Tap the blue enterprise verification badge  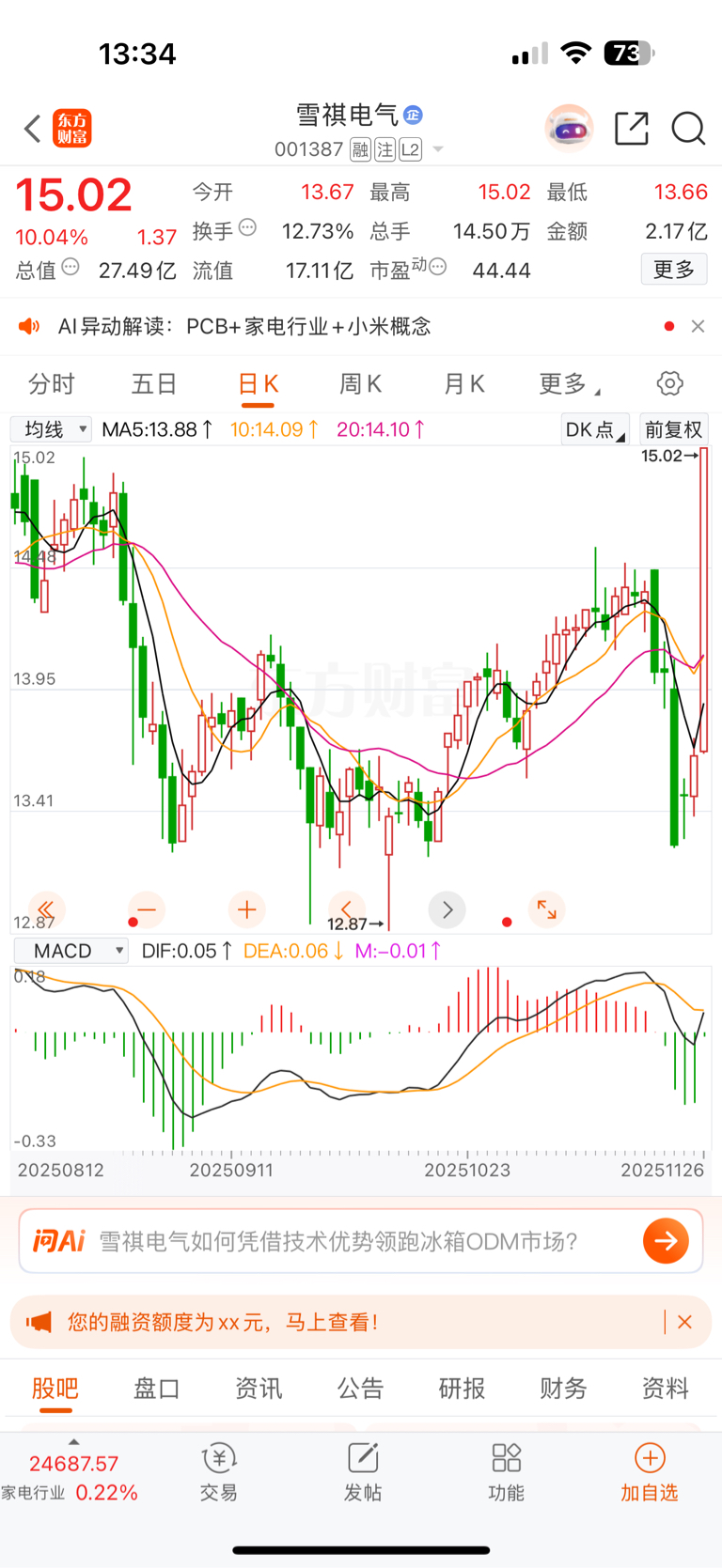click(413, 115)
